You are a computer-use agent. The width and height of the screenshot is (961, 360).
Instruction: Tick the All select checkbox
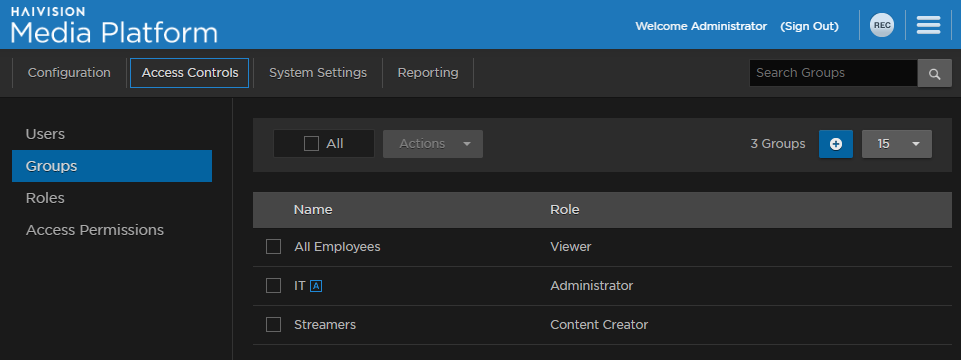(311, 144)
